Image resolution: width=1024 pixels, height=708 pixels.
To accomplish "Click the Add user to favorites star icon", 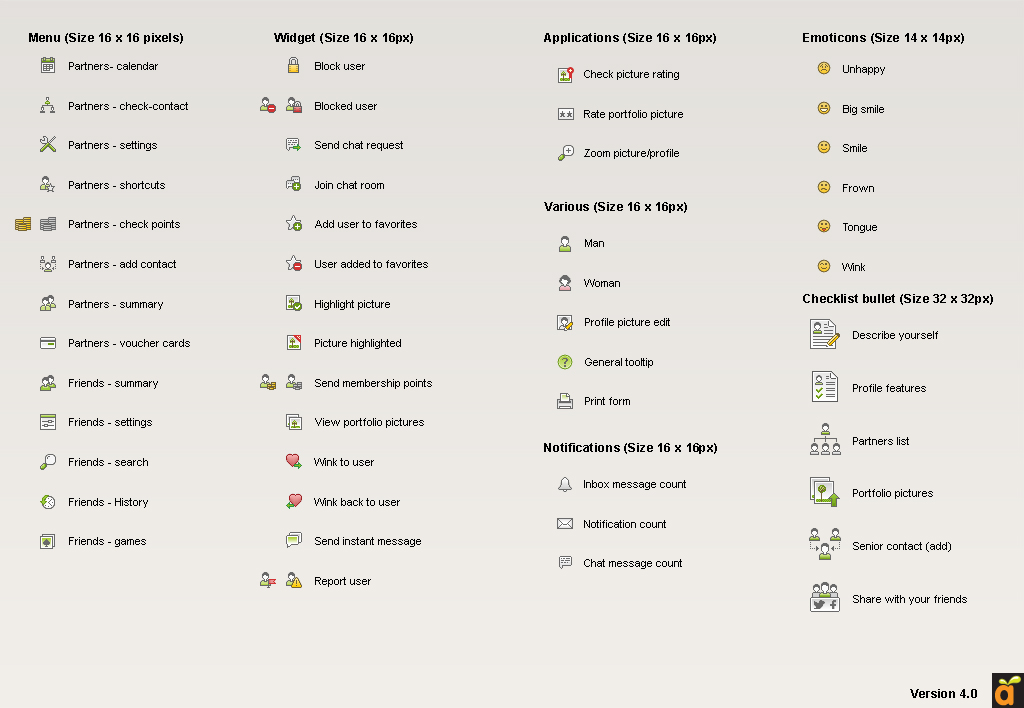I will (x=294, y=224).
